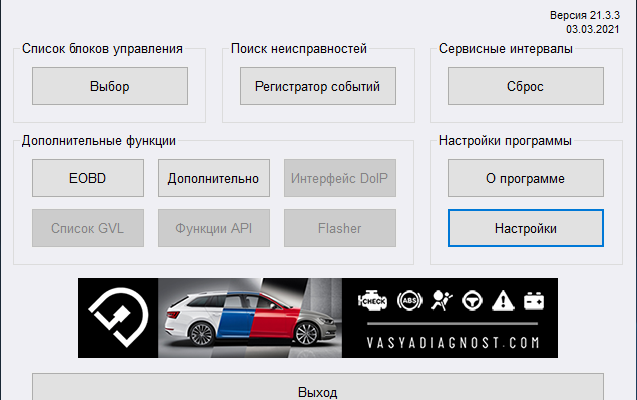The width and height of the screenshot is (637, 400).
Task: Click the warning triangle icon in banner
Action: pos(503,301)
